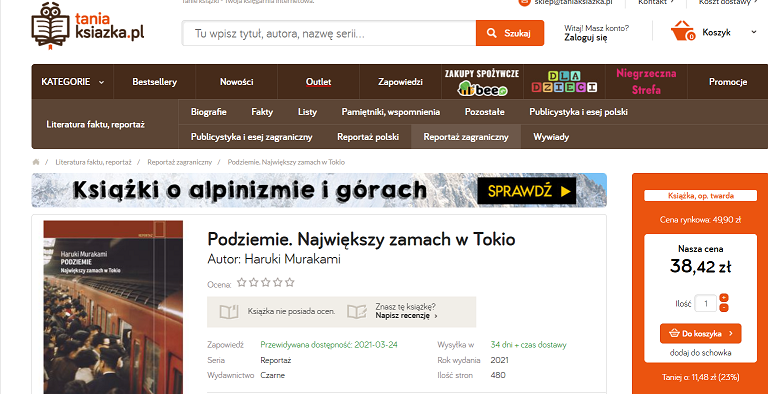This screenshot has height=394, width=768.
Task: Select Wywiady subcategory
Action: click(551, 137)
